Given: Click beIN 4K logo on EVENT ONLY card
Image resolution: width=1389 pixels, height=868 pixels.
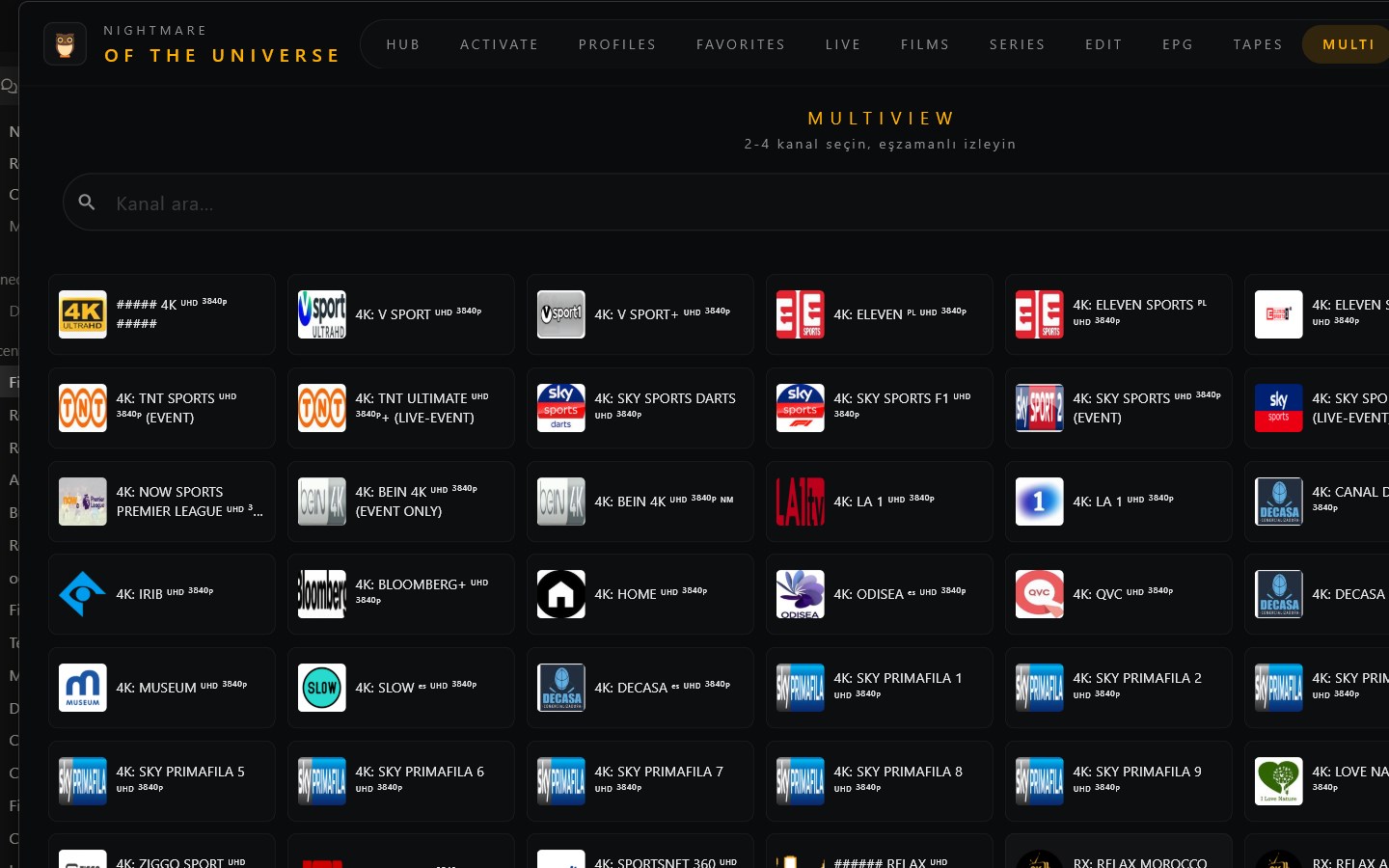Looking at the screenshot, I should point(322,502).
